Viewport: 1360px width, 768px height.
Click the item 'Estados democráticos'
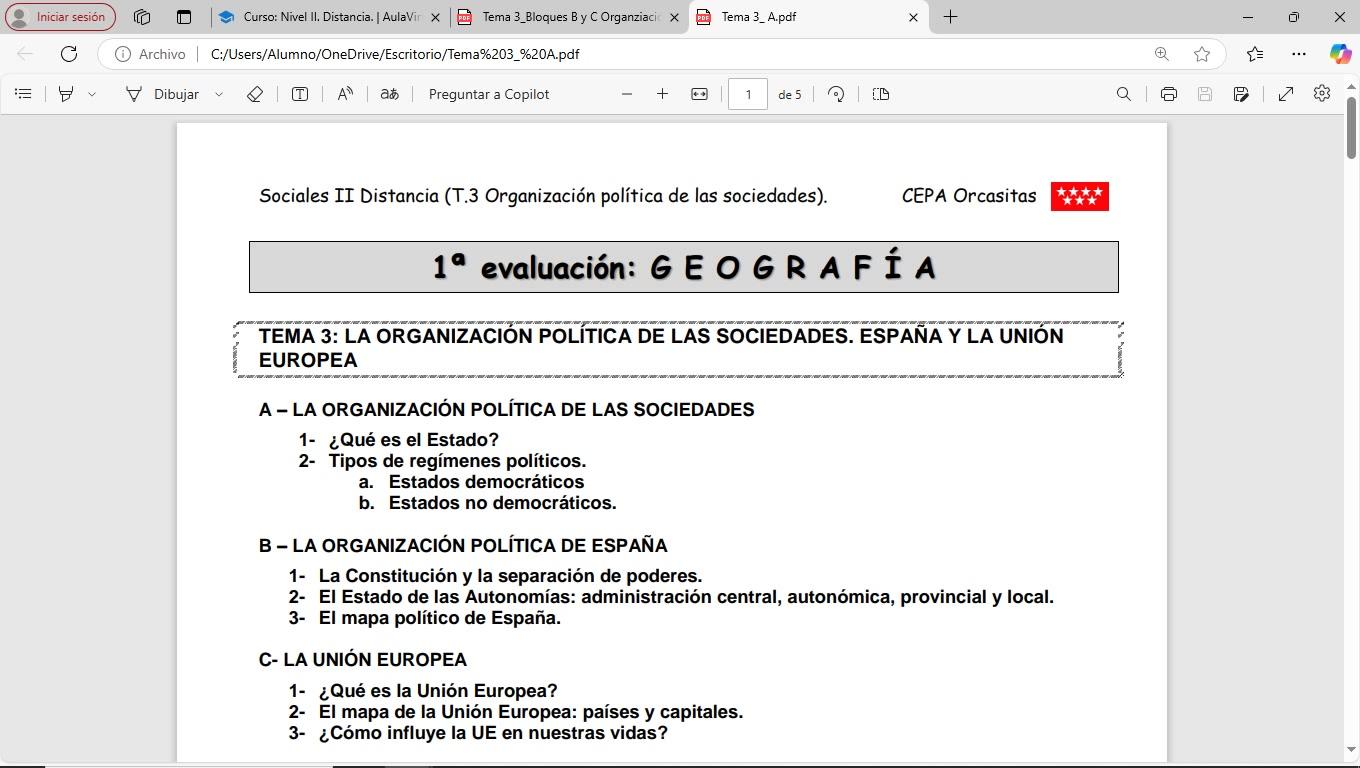487,482
